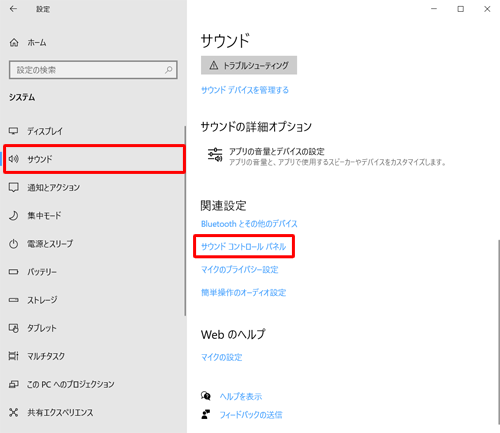Click the 共有エクスペリエンス icon

[x=13, y=412]
